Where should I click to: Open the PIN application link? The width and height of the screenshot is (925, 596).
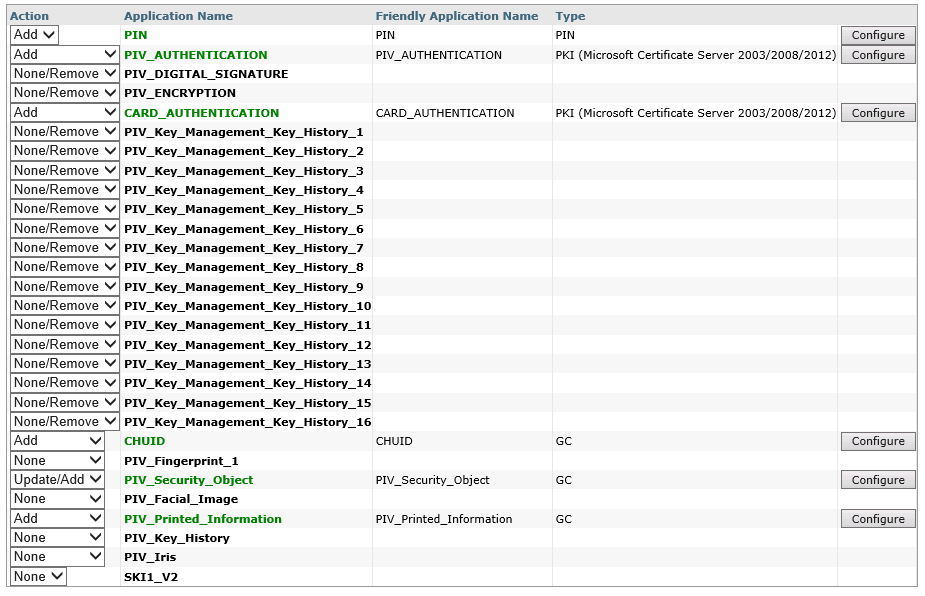[134, 35]
